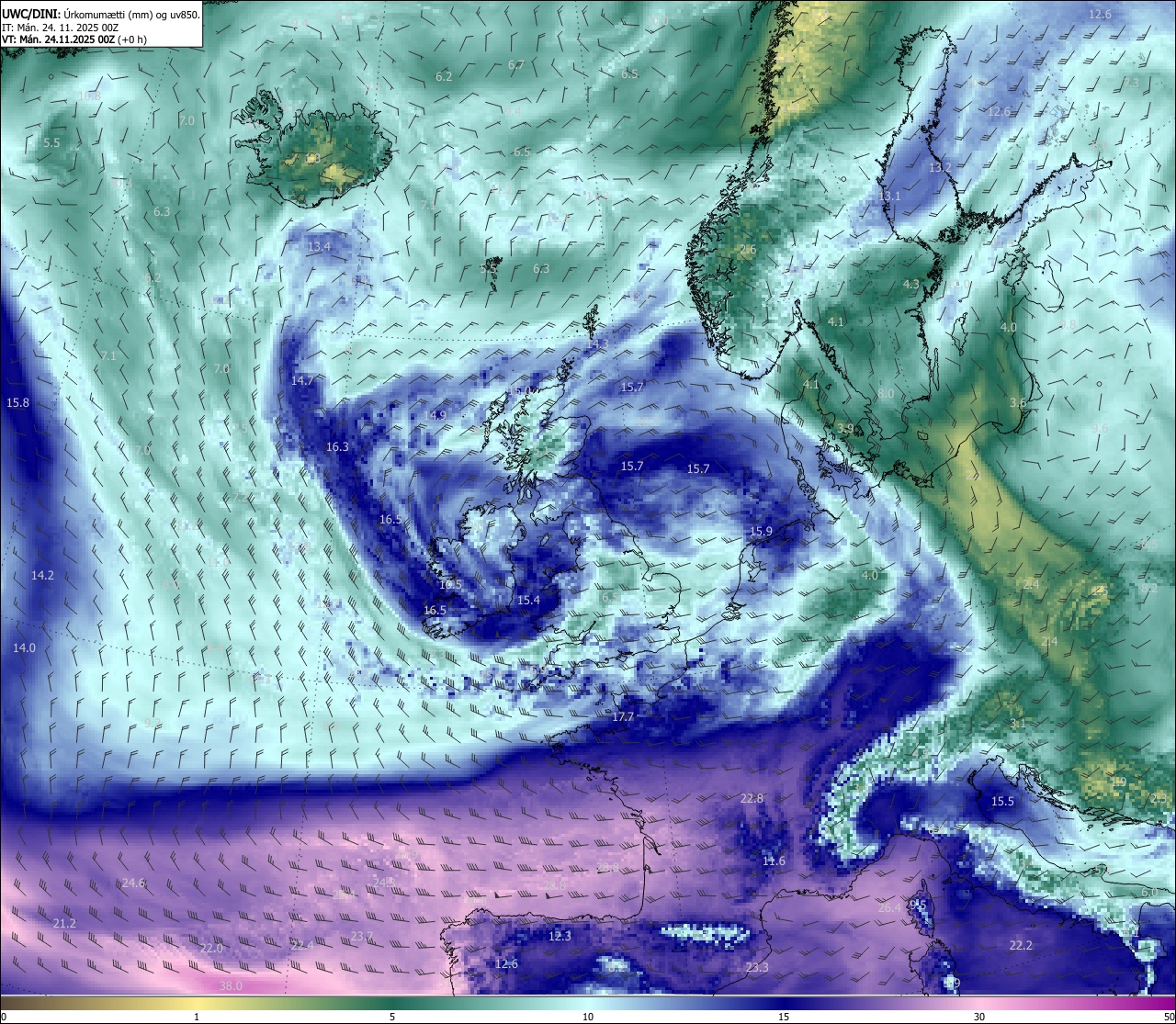
Task: Click the map value '38.0'
Action: coord(232,986)
